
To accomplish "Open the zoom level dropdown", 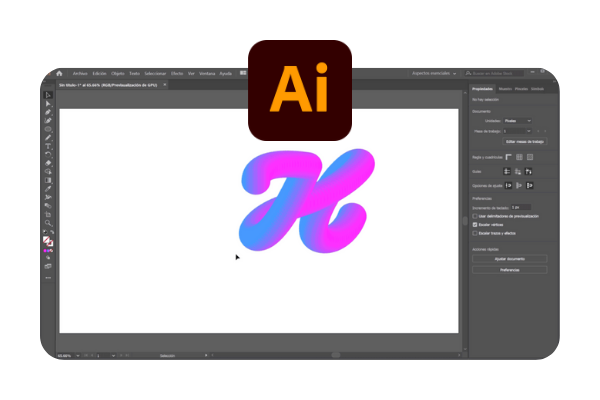I will tap(78, 356).
